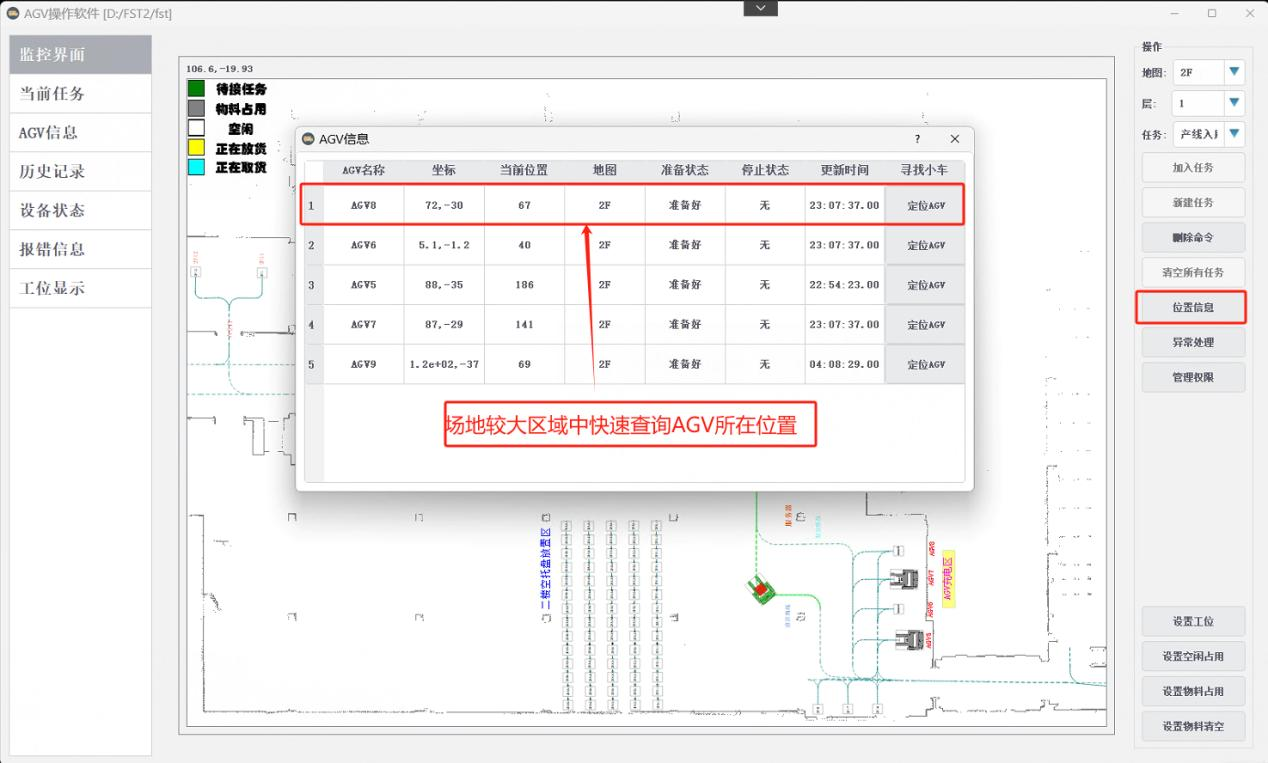The image size is (1268, 763).
Task: Click the 停止状态 column header
Action: click(764, 170)
